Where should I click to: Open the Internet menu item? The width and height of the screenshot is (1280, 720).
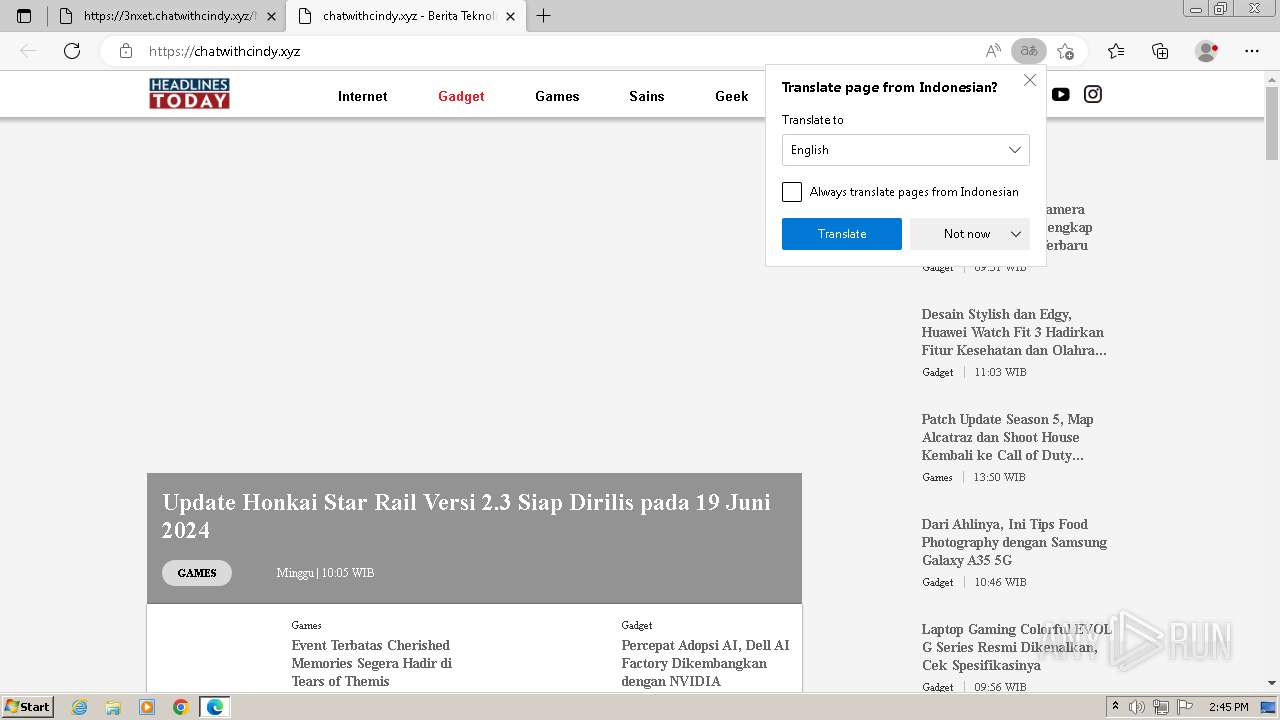point(362,96)
